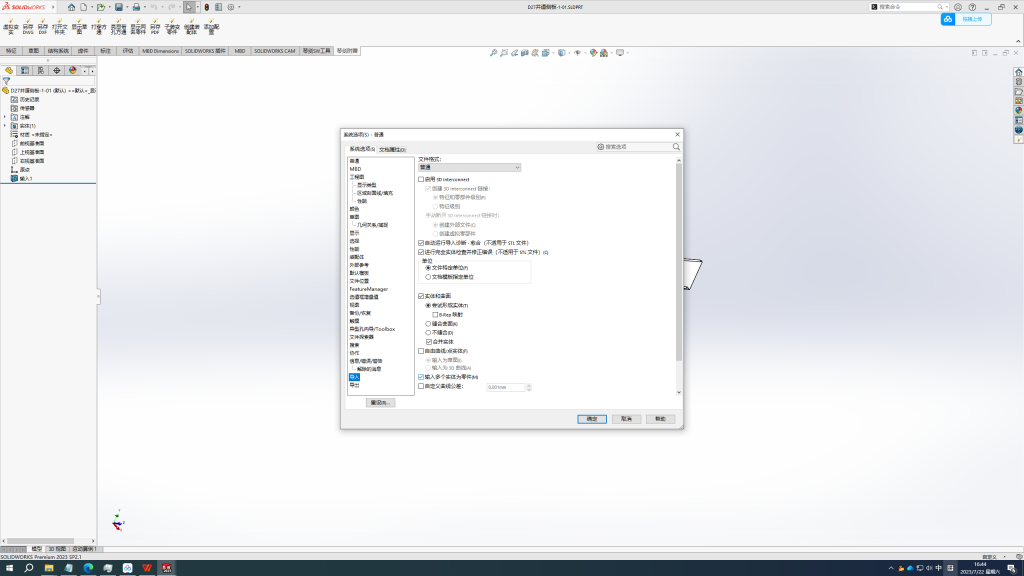Open the SOLIDWORKS CAM ribbon tab
Image resolution: width=1024 pixels, height=576 pixels.
(274, 50)
